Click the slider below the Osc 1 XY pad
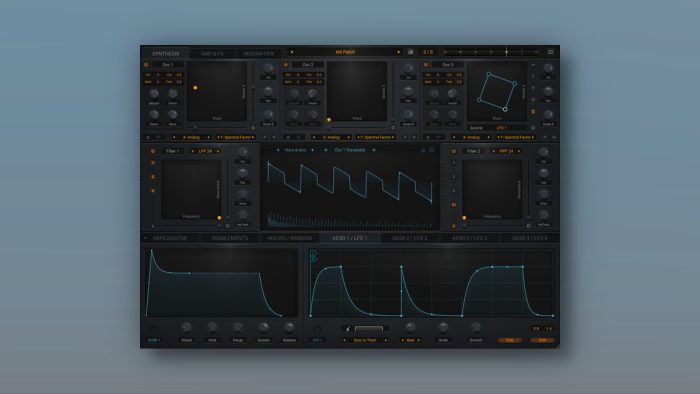700x394 pixels. click(217, 128)
